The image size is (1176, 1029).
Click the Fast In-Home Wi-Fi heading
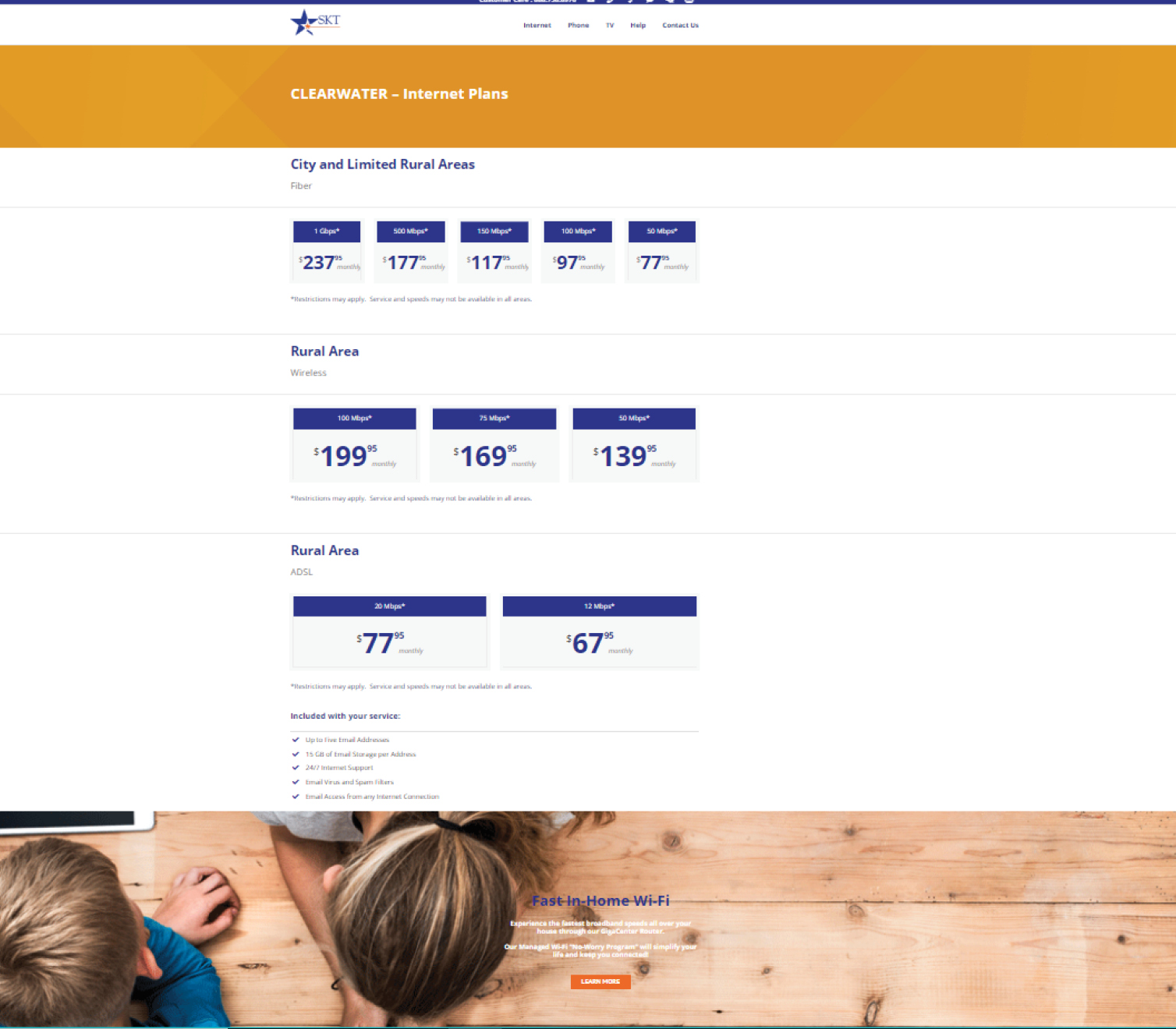click(600, 901)
